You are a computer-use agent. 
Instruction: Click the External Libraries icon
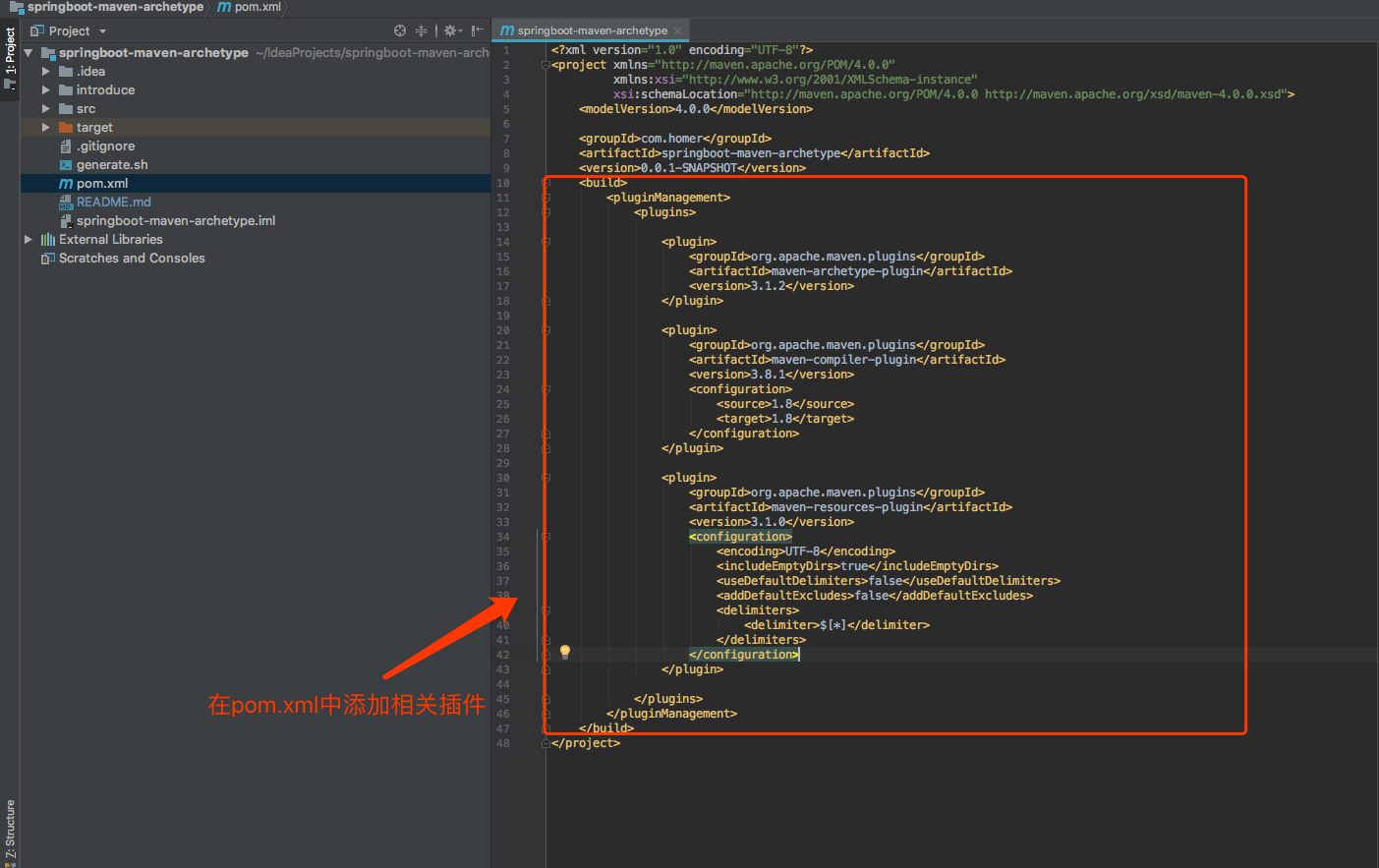click(x=47, y=240)
